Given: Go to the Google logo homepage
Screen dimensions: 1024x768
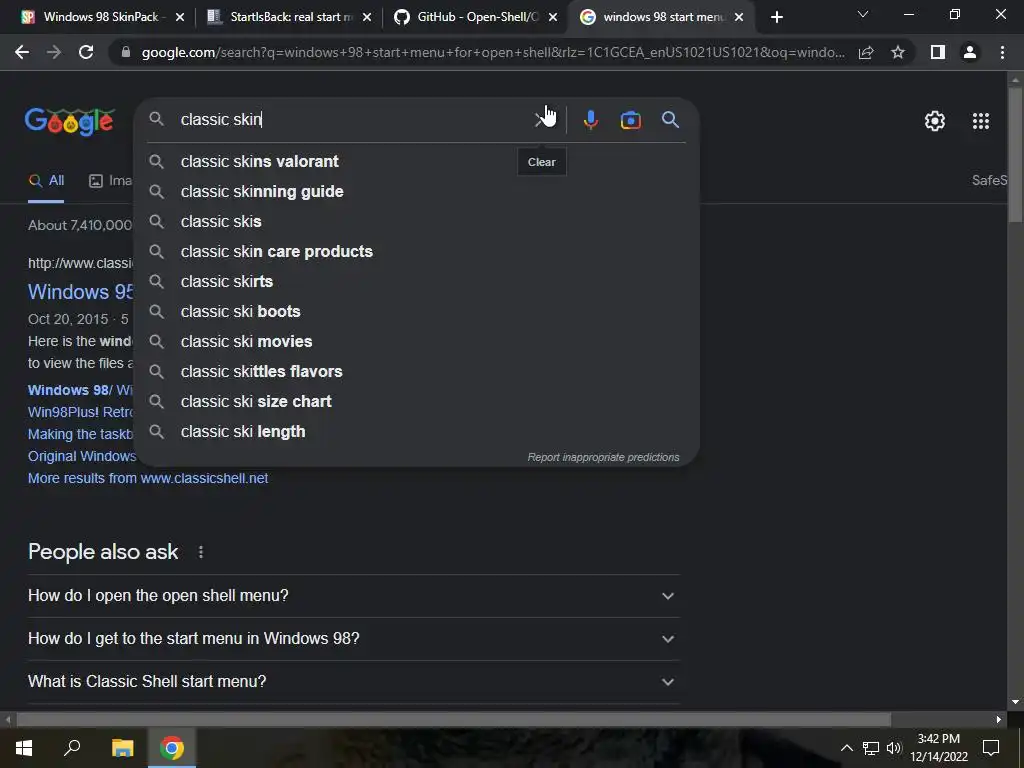Looking at the screenshot, I should (x=69, y=121).
